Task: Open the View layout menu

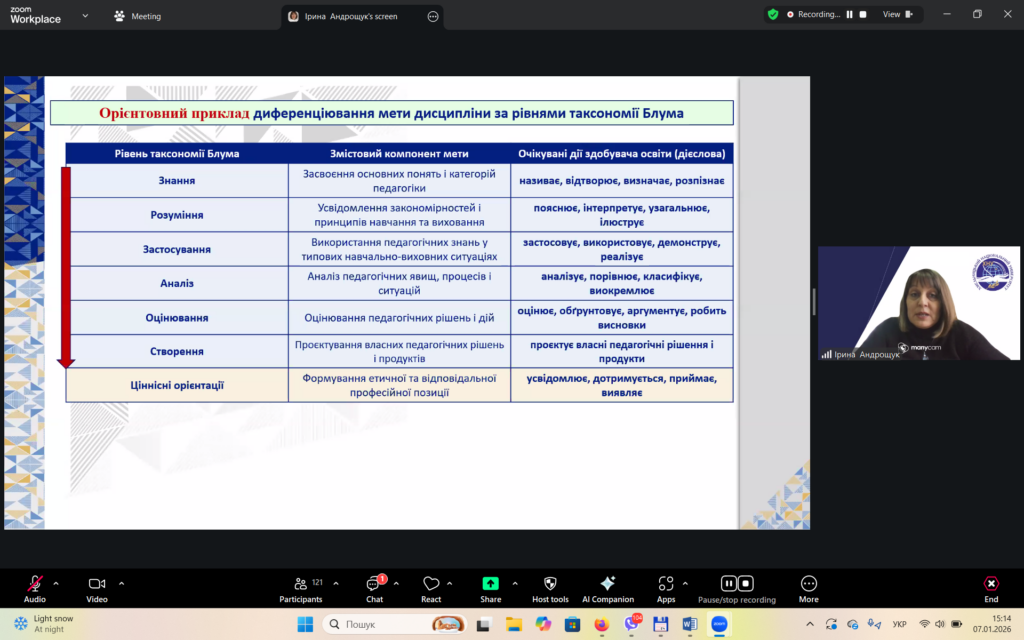Action: 897,15
